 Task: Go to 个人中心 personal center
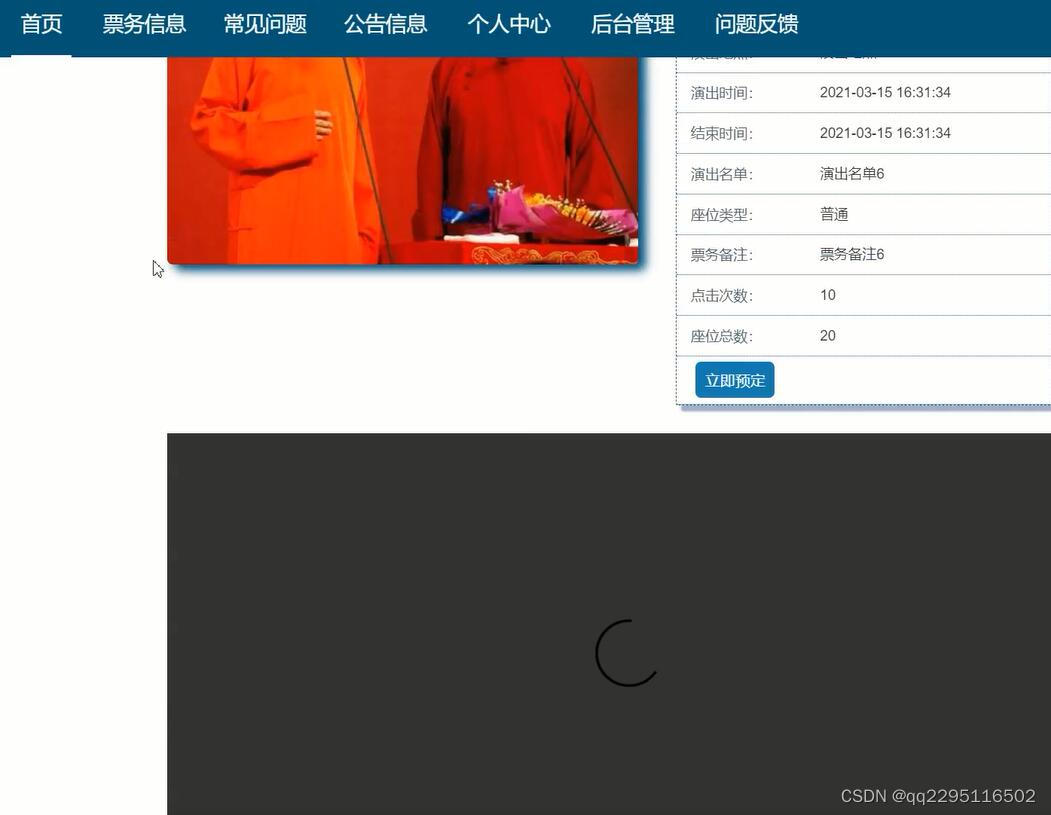[x=509, y=22]
